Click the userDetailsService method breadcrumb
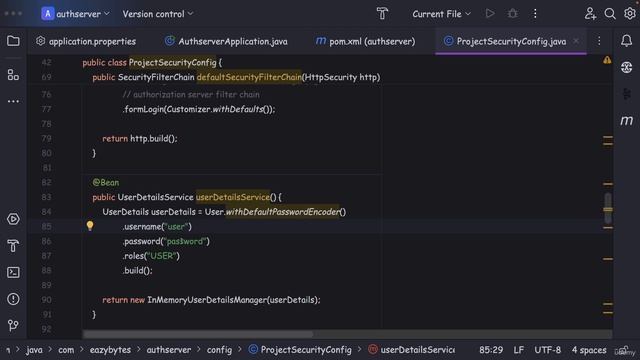This screenshot has width=640, height=360. coord(411,350)
